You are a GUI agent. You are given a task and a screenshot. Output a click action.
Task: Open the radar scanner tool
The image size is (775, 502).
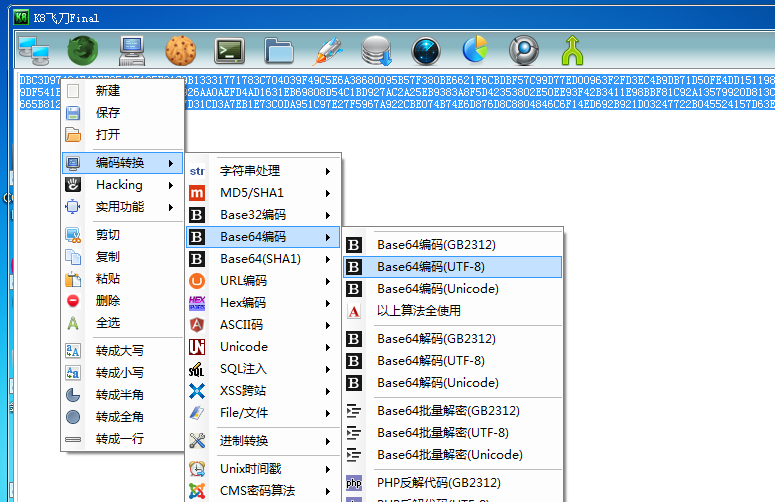click(x=426, y=48)
